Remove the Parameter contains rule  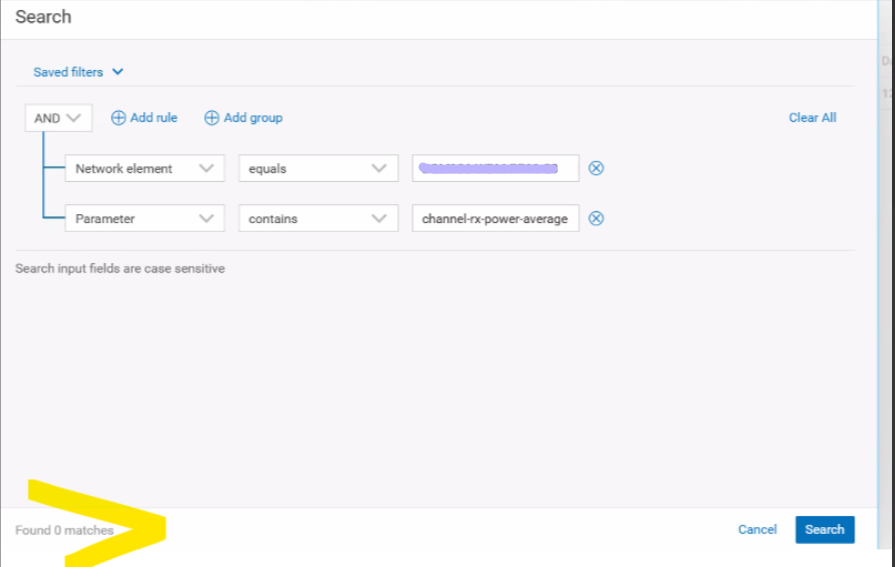click(x=596, y=218)
